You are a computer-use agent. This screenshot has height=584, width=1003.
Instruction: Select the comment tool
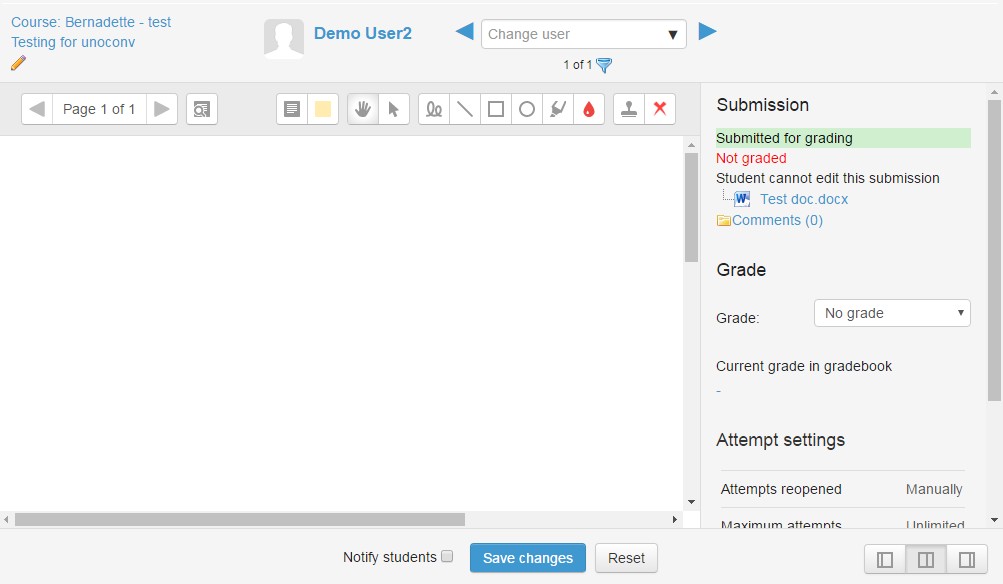292,109
